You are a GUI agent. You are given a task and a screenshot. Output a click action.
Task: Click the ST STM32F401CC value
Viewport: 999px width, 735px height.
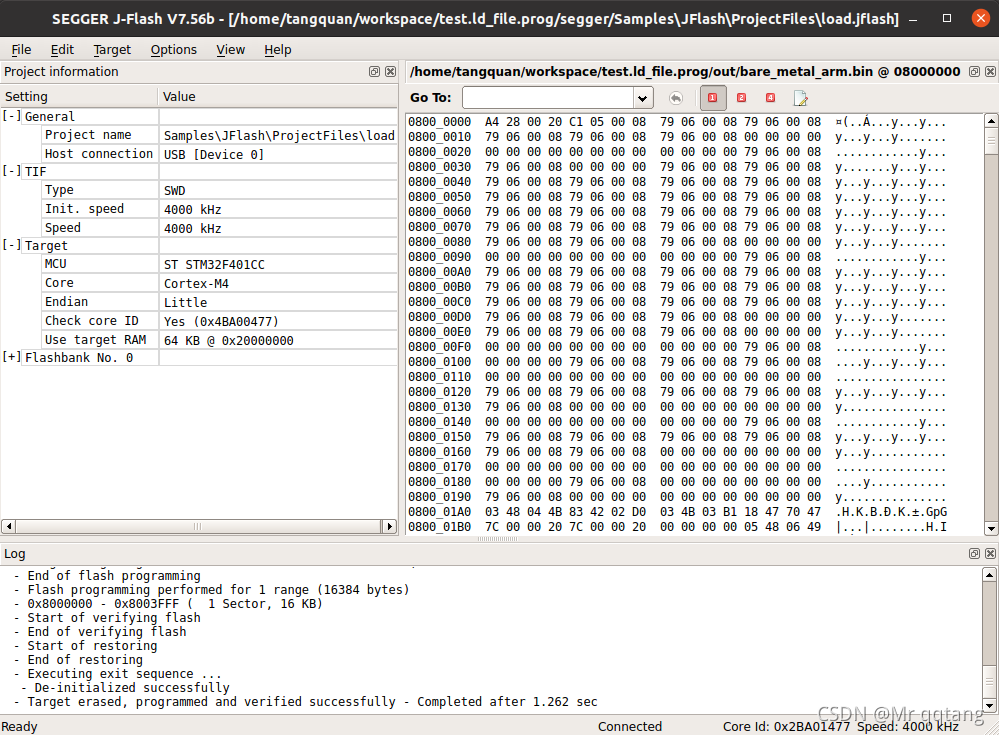click(x=214, y=264)
